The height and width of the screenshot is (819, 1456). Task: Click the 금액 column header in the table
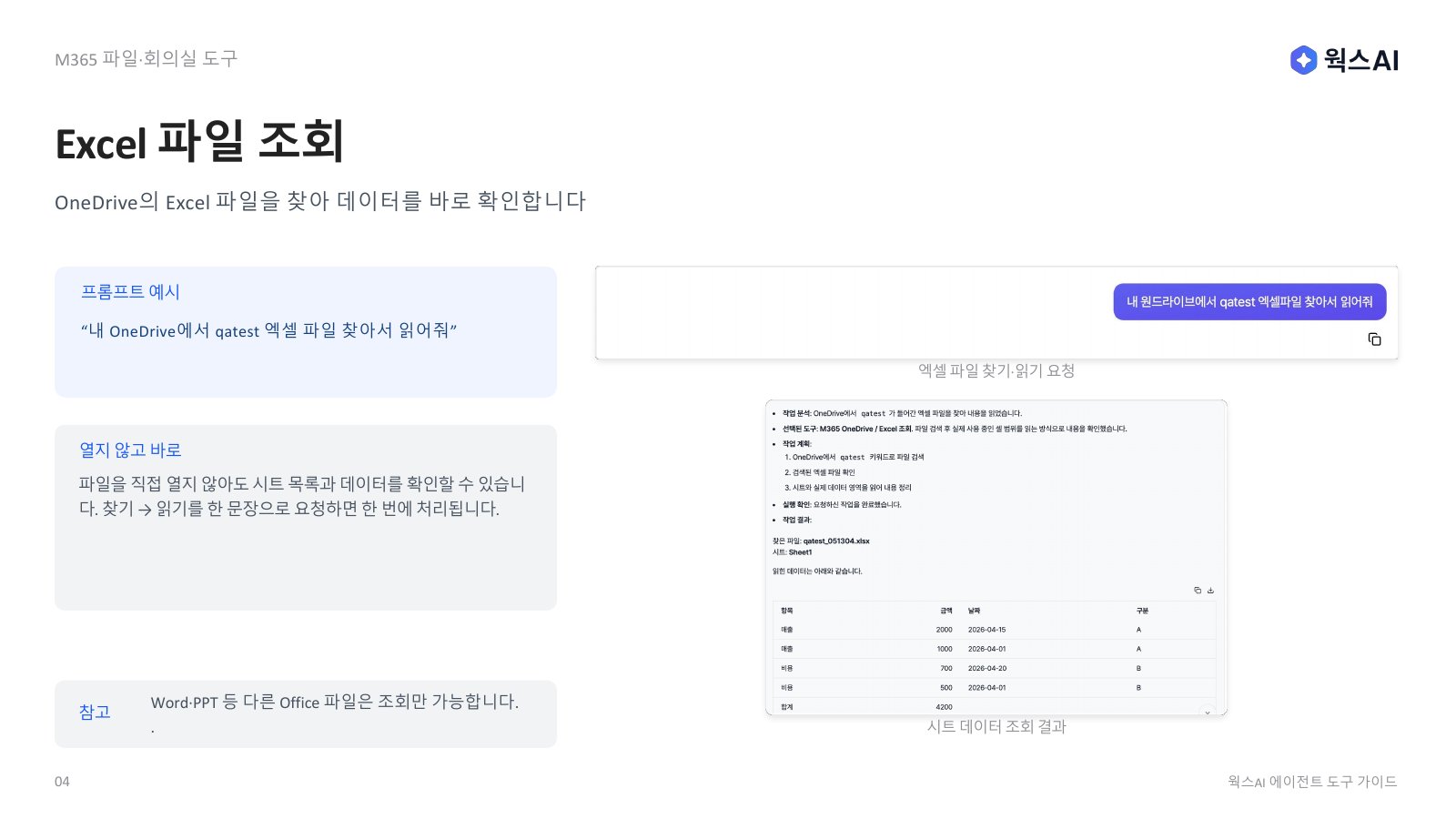(946, 611)
